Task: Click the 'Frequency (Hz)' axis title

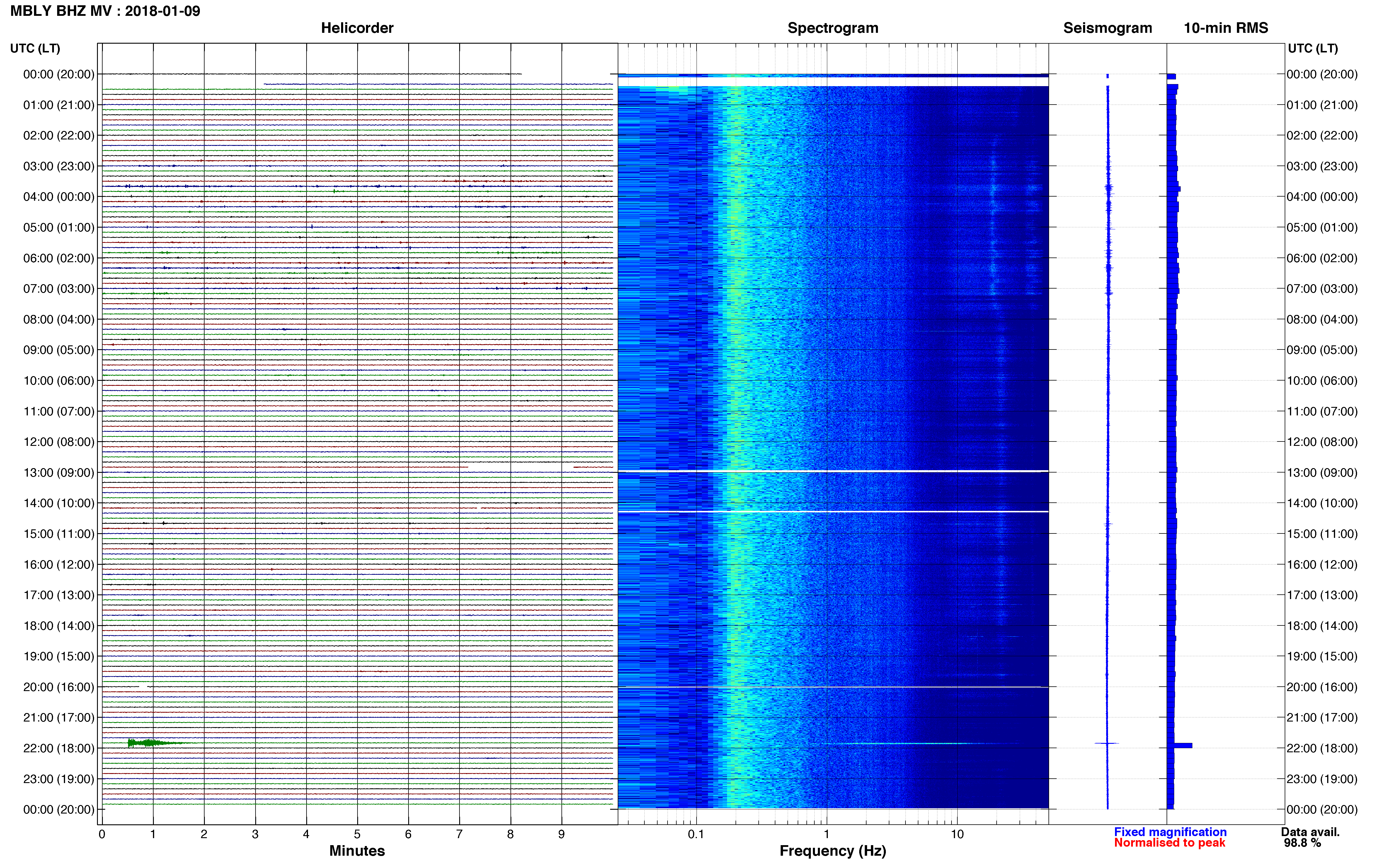Action: pyautogui.click(x=833, y=851)
